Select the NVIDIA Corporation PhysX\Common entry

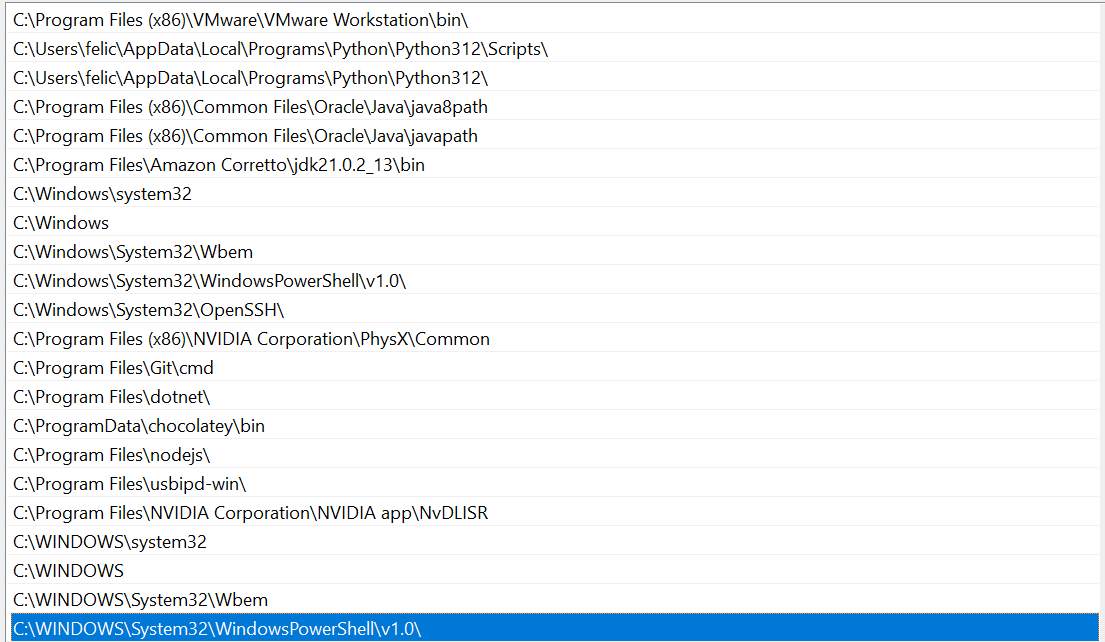(555, 338)
